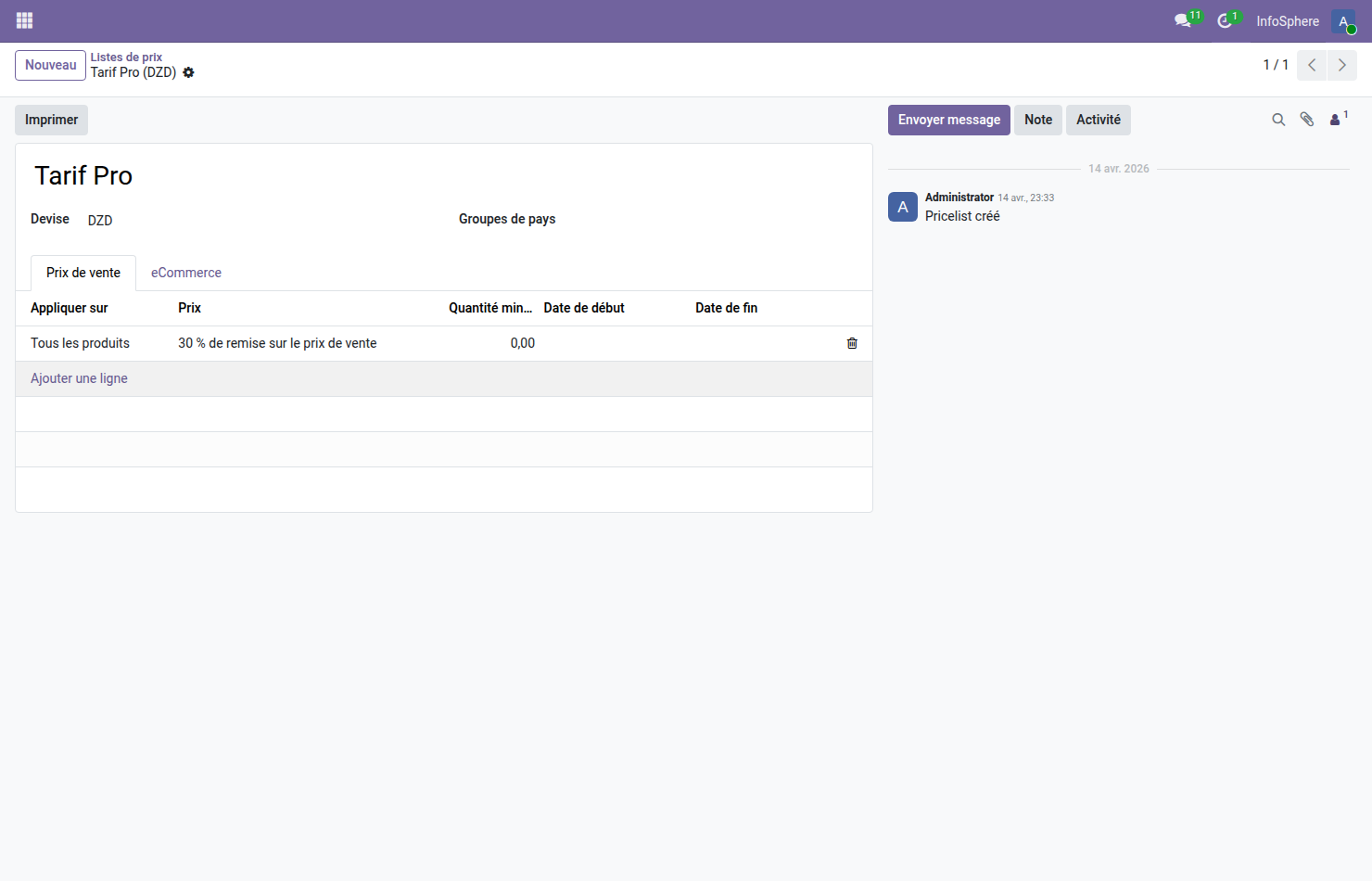Open the activities clock icon
This screenshot has height=881, width=1372.
pyautogui.click(x=1225, y=20)
